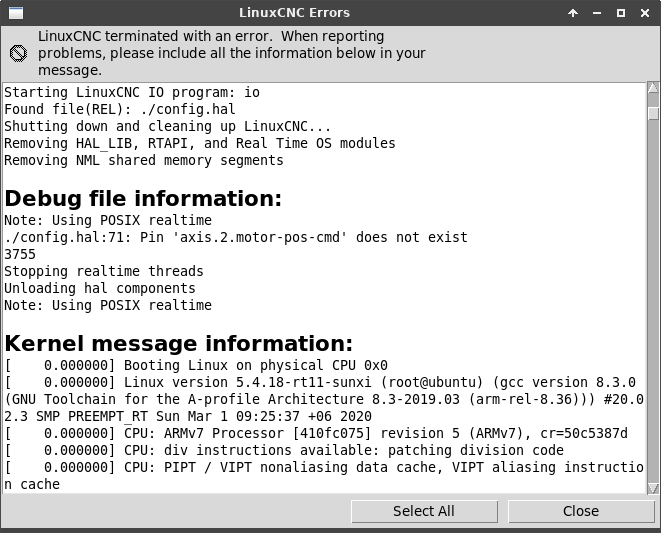Click 'Linux version 5.4.18-rt11-sunxi' line
Image resolution: width=661 pixels, height=533 pixels.
click(x=320, y=382)
